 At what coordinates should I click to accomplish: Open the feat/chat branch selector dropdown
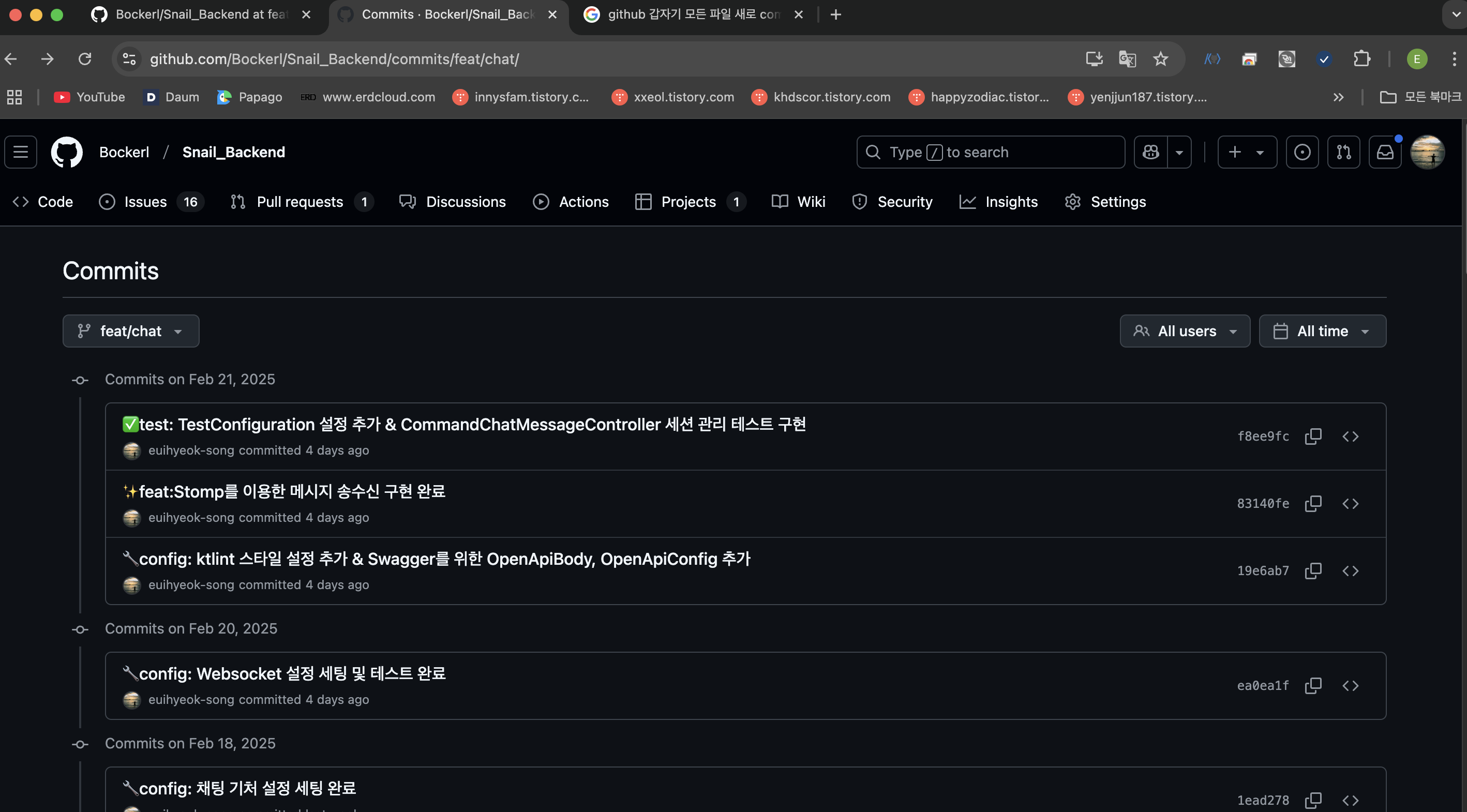pyautogui.click(x=131, y=331)
